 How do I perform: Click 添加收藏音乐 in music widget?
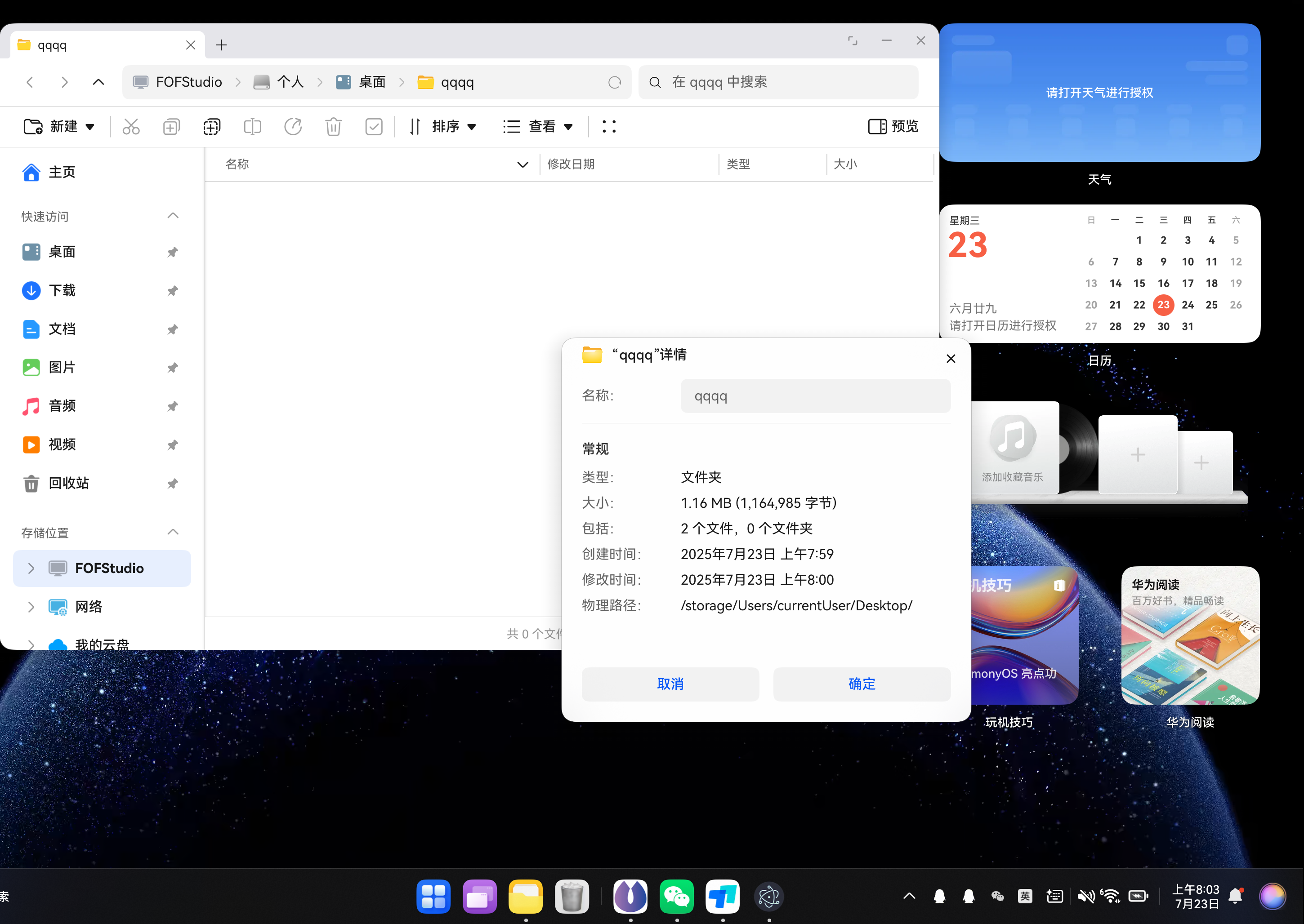1012,477
